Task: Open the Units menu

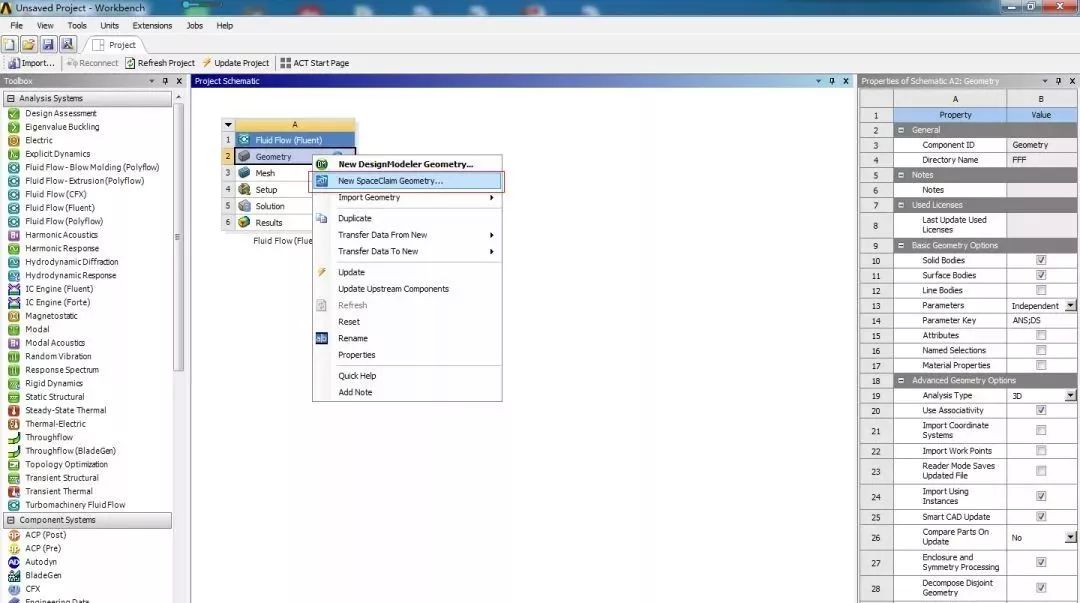Action: coord(110,25)
